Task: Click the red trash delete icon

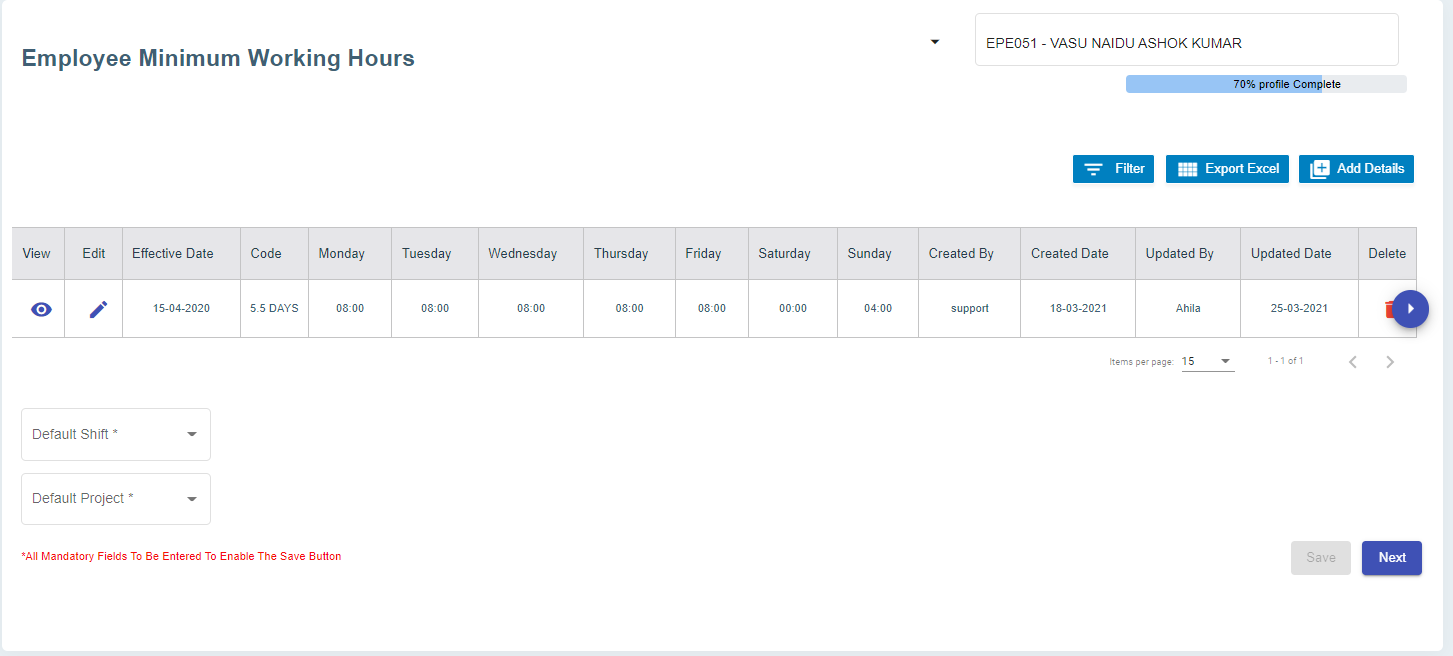Action: [x=1387, y=310]
